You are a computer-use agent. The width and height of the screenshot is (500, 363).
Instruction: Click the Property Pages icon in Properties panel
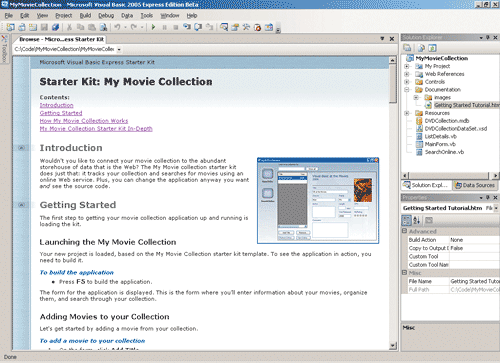coord(429,220)
